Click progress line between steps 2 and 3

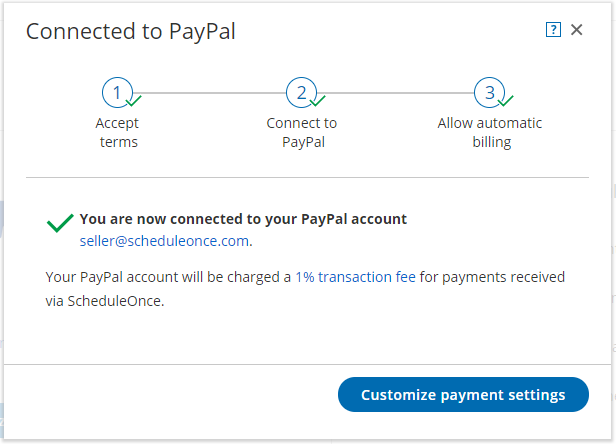tap(395, 93)
